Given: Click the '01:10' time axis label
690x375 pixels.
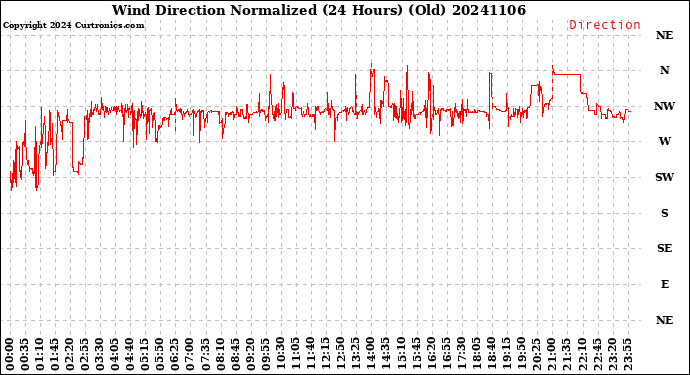Looking at the screenshot, I should coord(40,354).
